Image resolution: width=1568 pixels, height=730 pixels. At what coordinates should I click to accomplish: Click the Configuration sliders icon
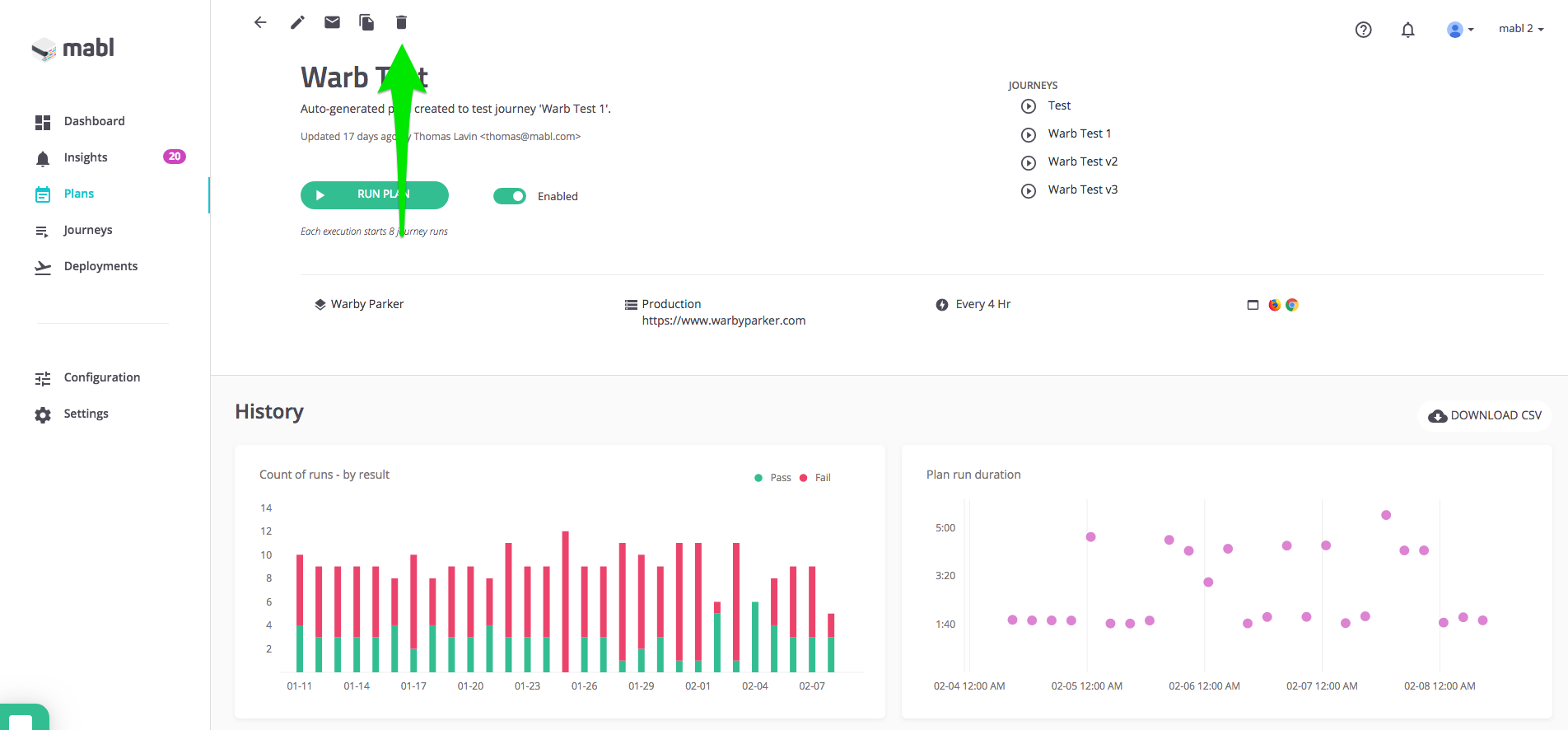[43, 379]
